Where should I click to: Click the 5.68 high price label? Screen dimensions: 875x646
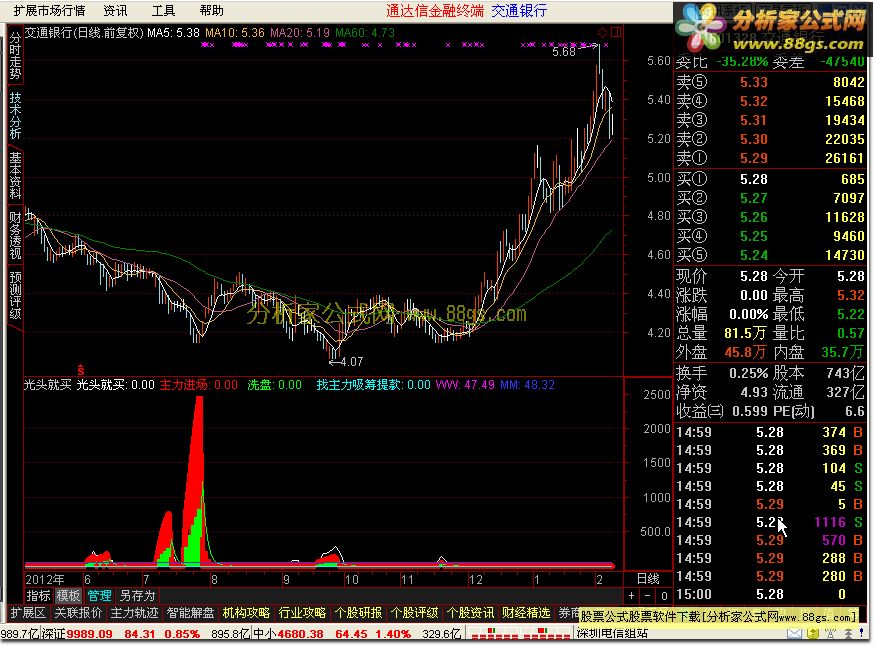[x=564, y=52]
